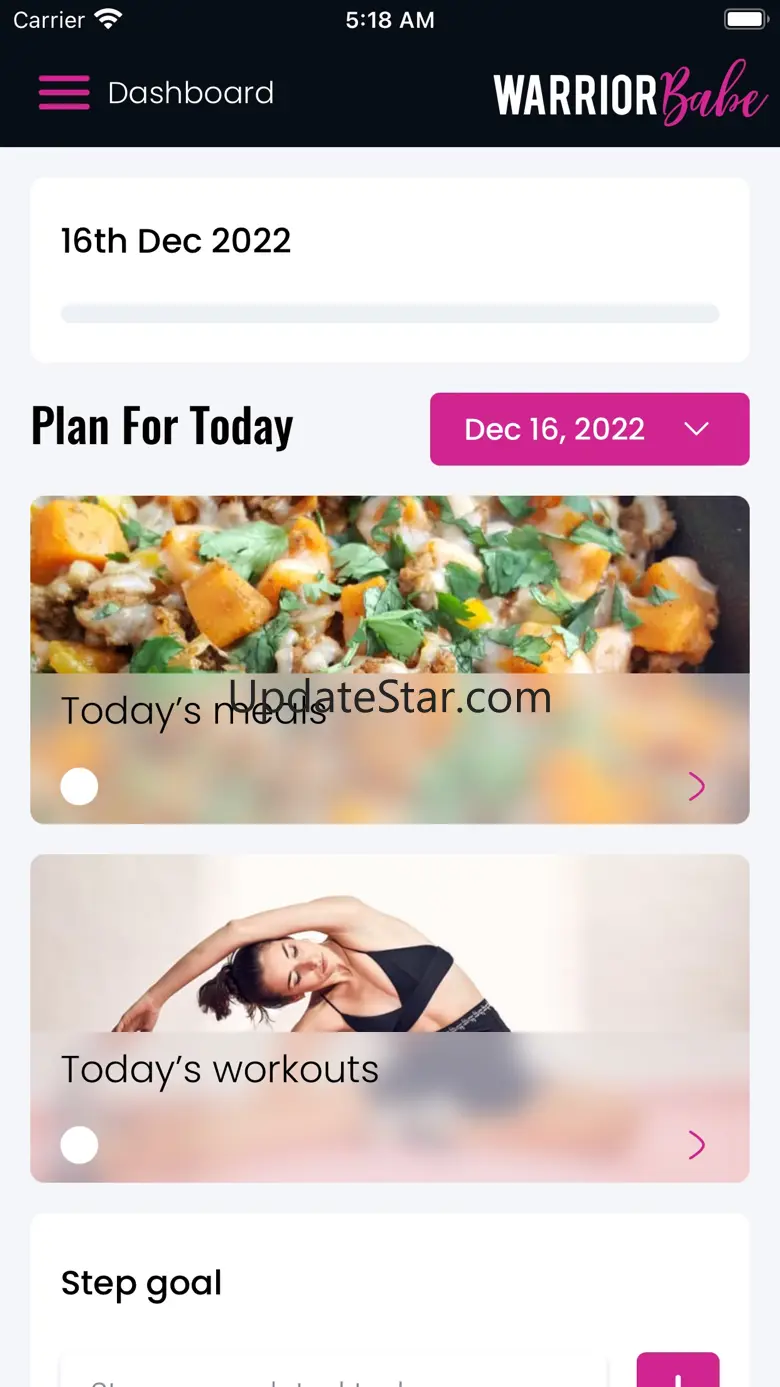780x1387 pixels.
Task: Click the progress bar under 16th Dec 2022
Action: click(x=390, y=313)
